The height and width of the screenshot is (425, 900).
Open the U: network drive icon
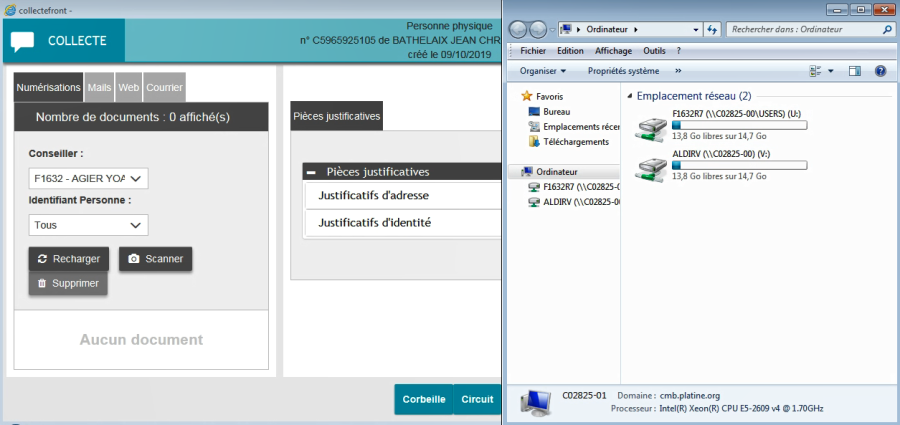tap(652, 128)
